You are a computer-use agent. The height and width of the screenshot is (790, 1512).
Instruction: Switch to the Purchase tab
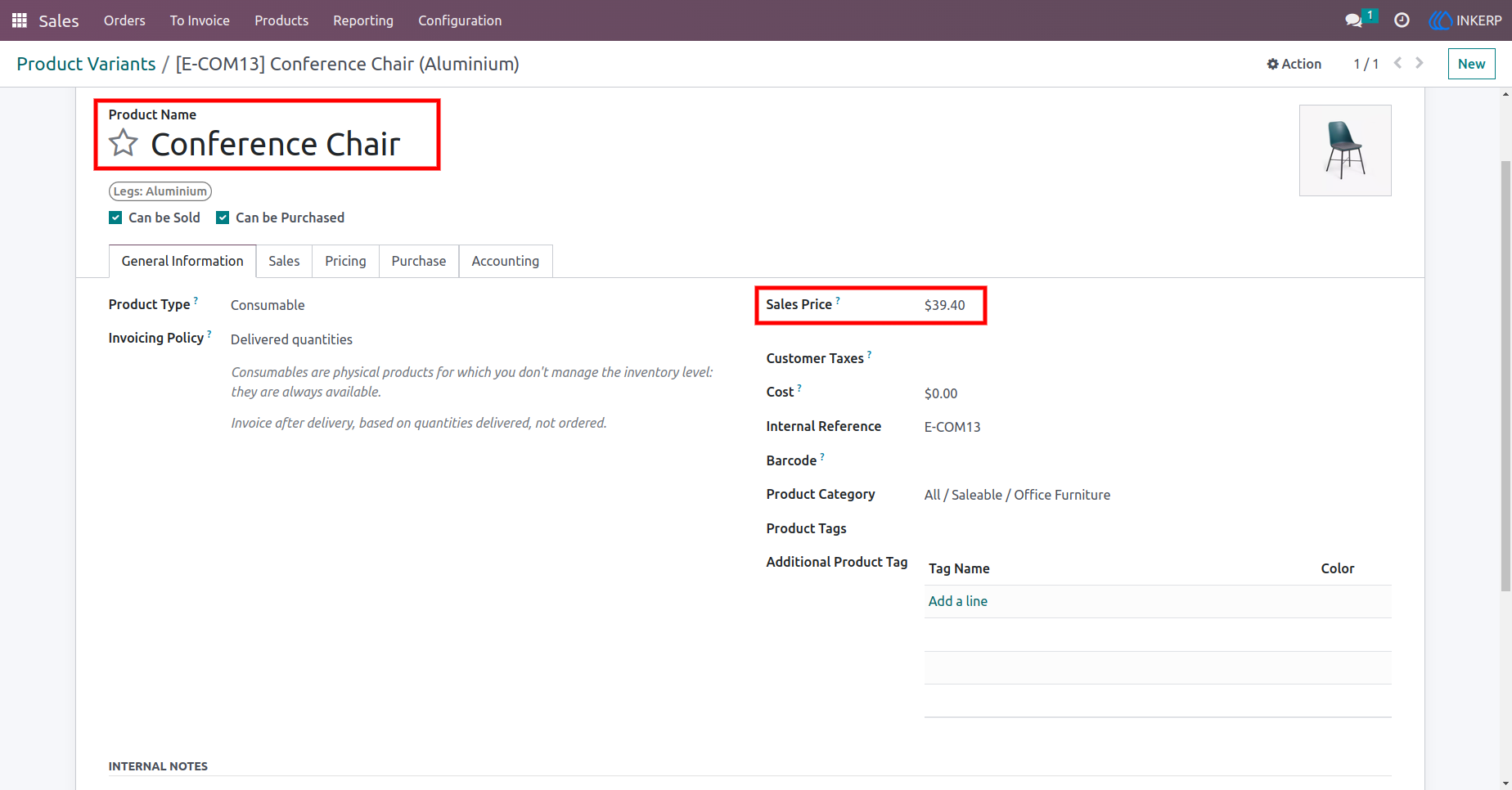[x=419, y=261]
